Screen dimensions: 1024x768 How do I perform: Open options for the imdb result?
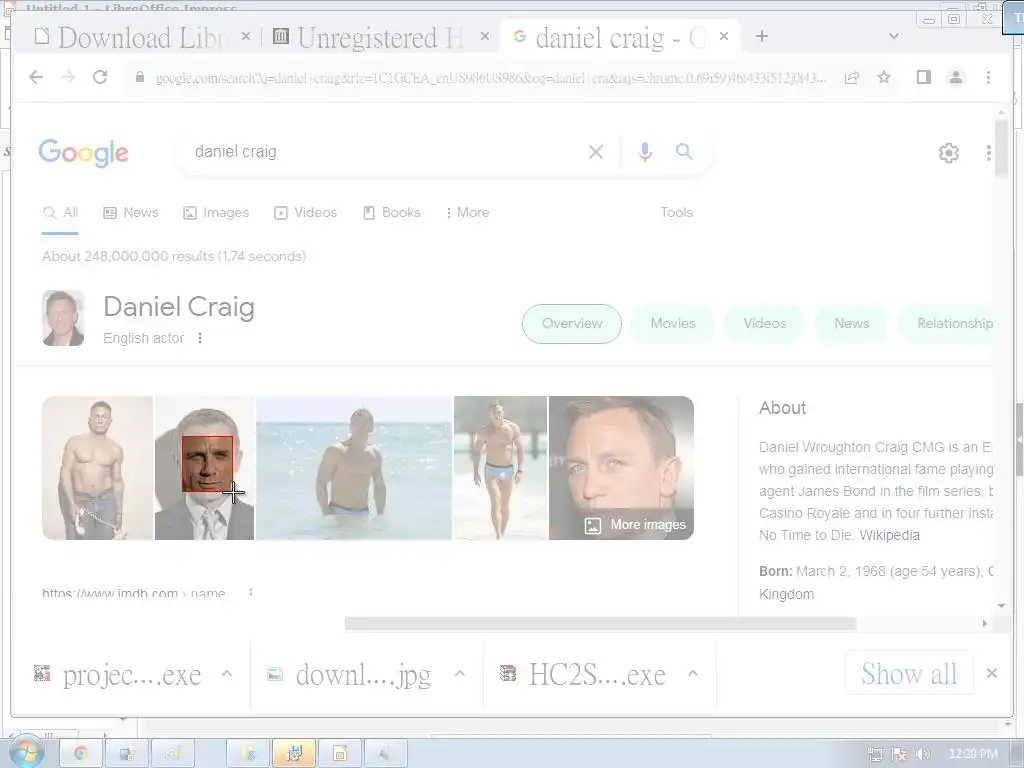[251, 593]
